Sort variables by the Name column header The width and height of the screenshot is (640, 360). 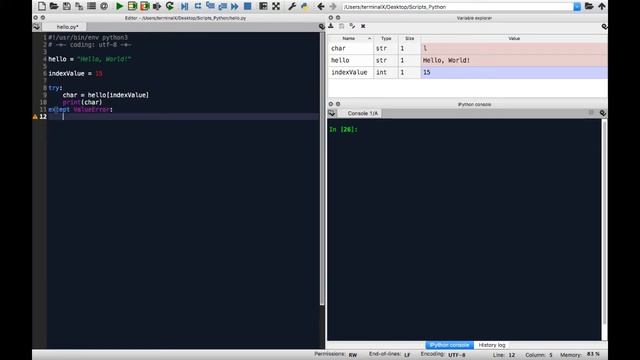[350, 38]
